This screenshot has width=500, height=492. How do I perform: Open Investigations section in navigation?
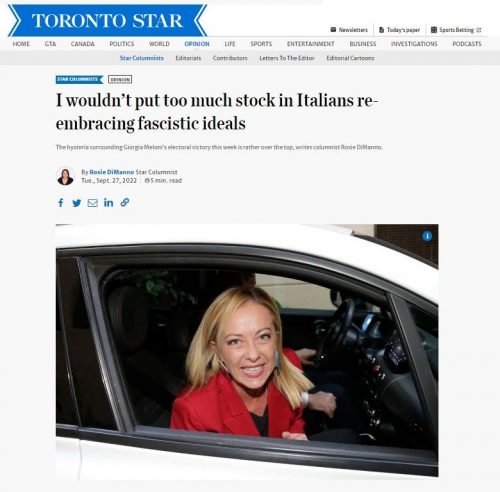(x=414, y=44)
